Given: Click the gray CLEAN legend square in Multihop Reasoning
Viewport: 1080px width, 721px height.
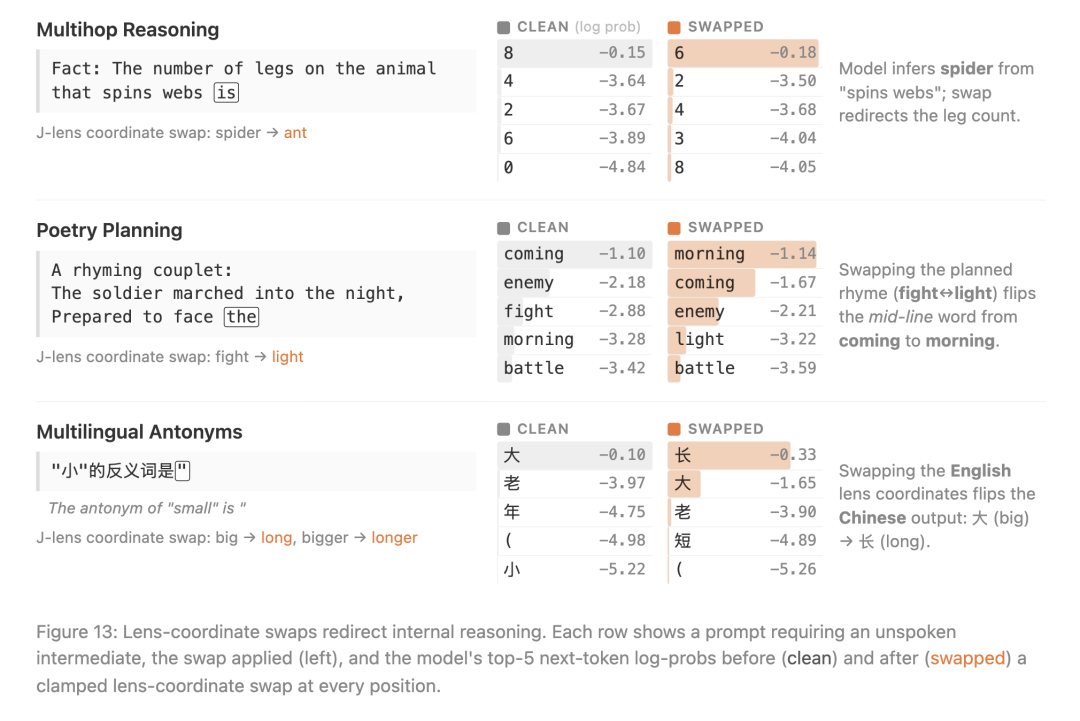Looking at the screenshot, I should click(503, 27).
